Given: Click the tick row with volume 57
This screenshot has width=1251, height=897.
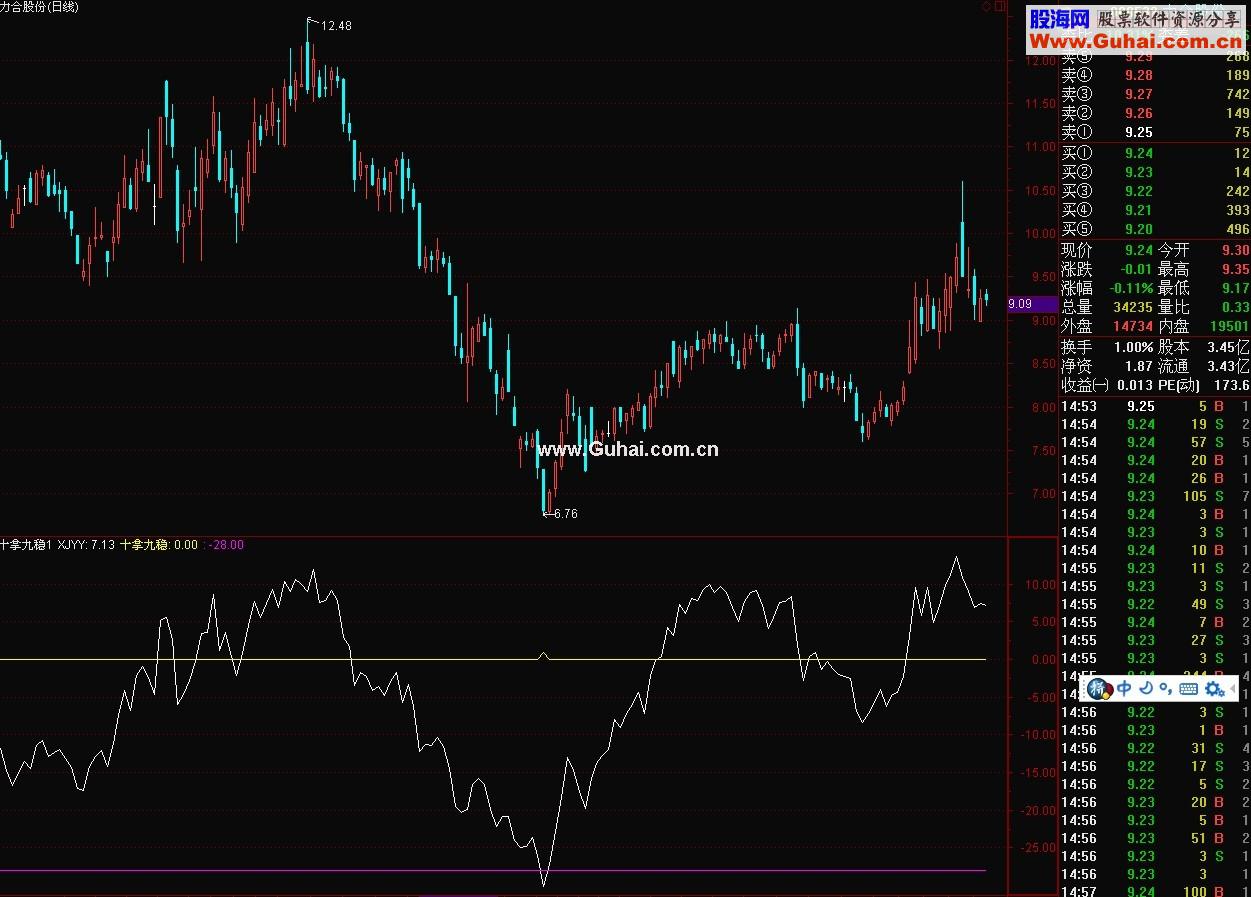Looking at the screenshot, I should coord(1155,442).
